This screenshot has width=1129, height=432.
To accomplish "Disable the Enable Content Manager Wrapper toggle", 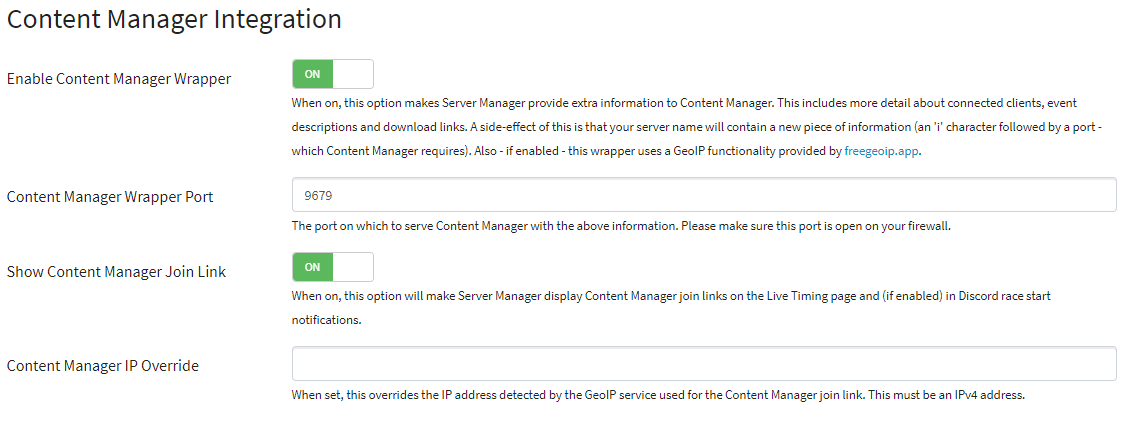I will (332, 74).
